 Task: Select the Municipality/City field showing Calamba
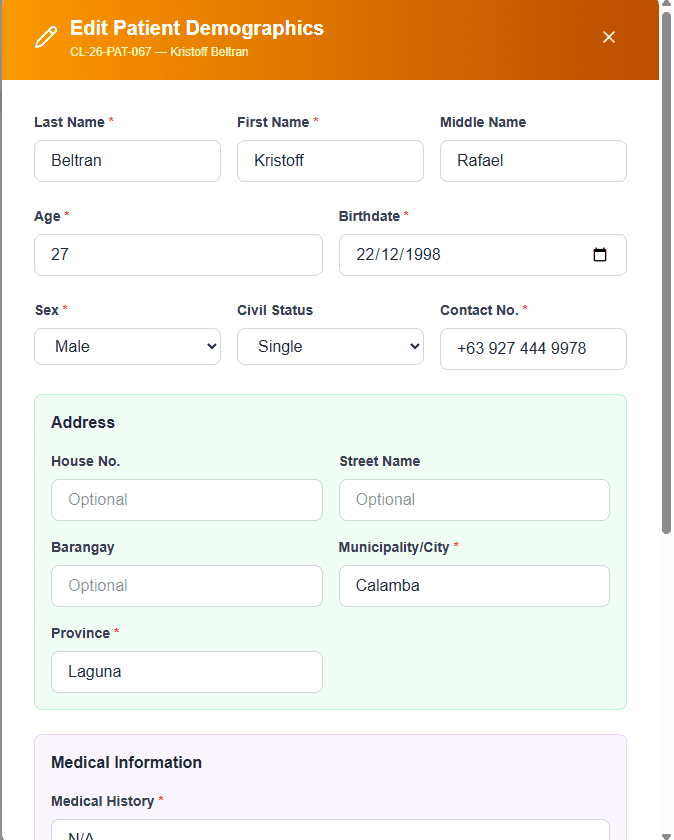click(474, 586)
